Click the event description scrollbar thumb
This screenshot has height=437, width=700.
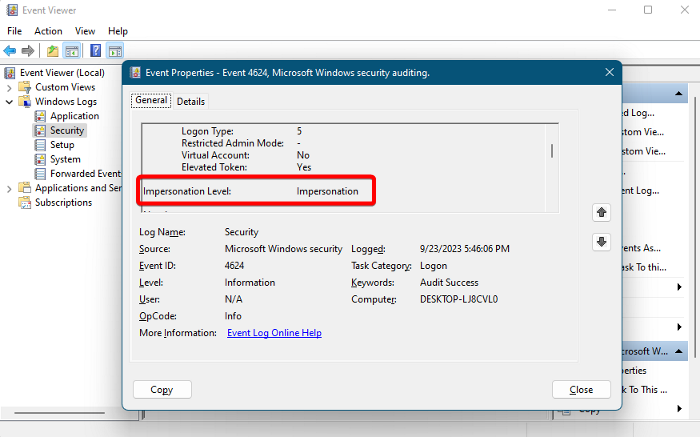(552, 151)
